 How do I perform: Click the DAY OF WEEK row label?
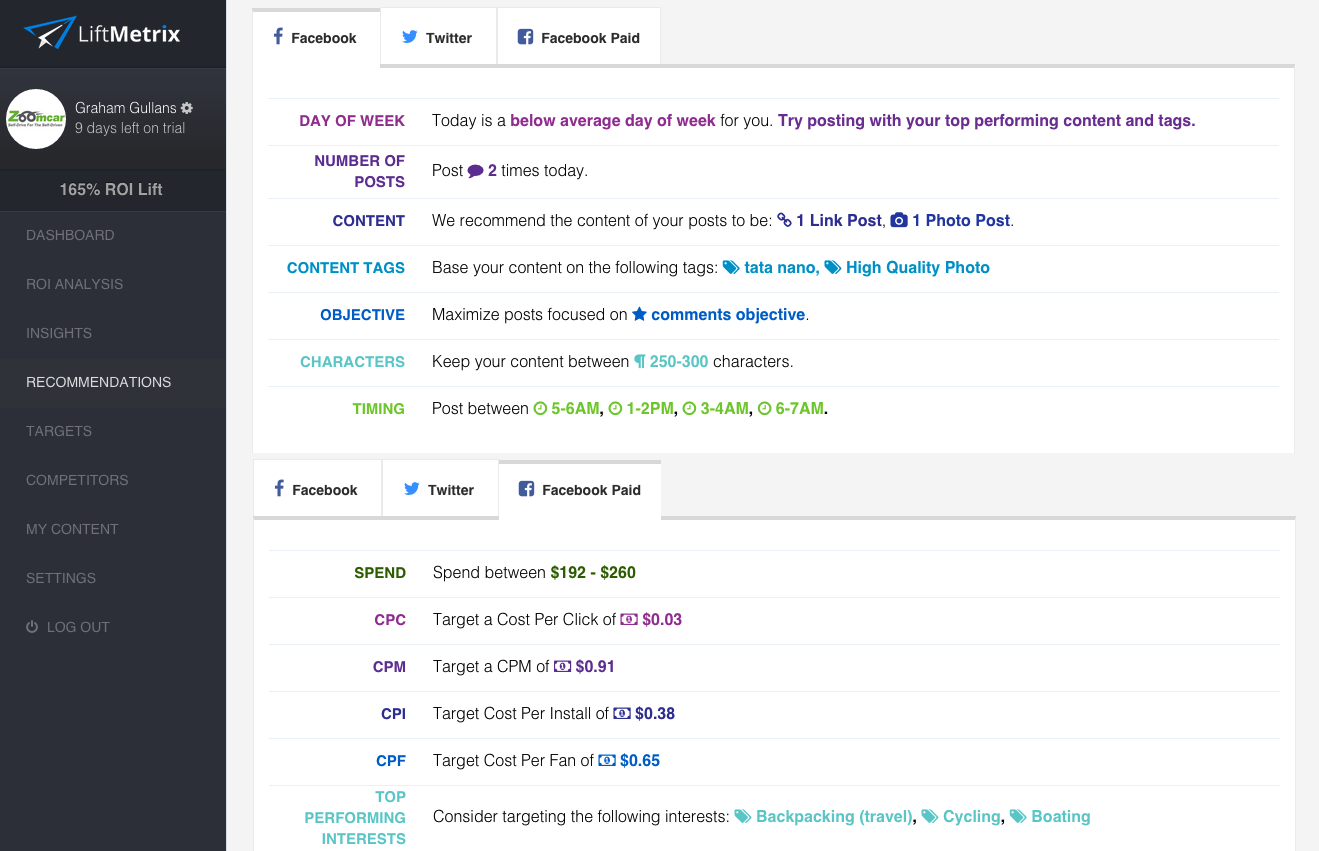point(352,120)
